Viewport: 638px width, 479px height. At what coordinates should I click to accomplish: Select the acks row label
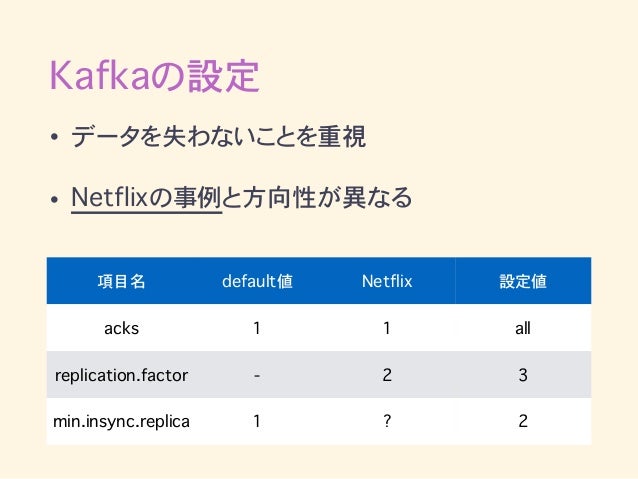[121, 328]
